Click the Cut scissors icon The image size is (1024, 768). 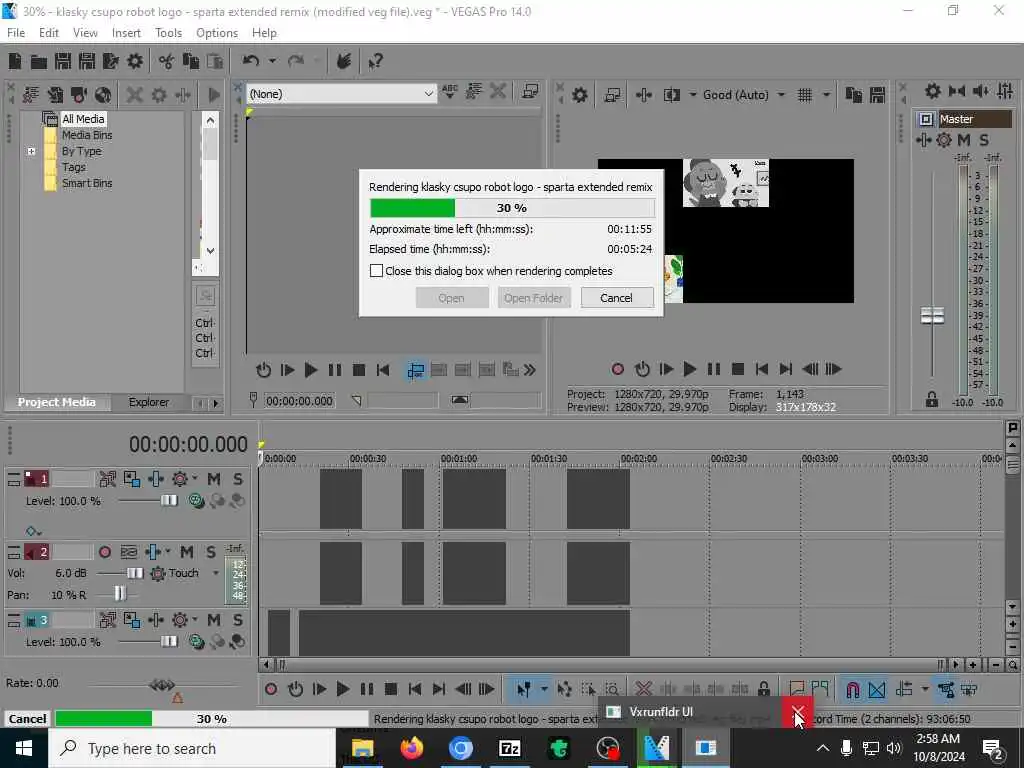[167, 61]
